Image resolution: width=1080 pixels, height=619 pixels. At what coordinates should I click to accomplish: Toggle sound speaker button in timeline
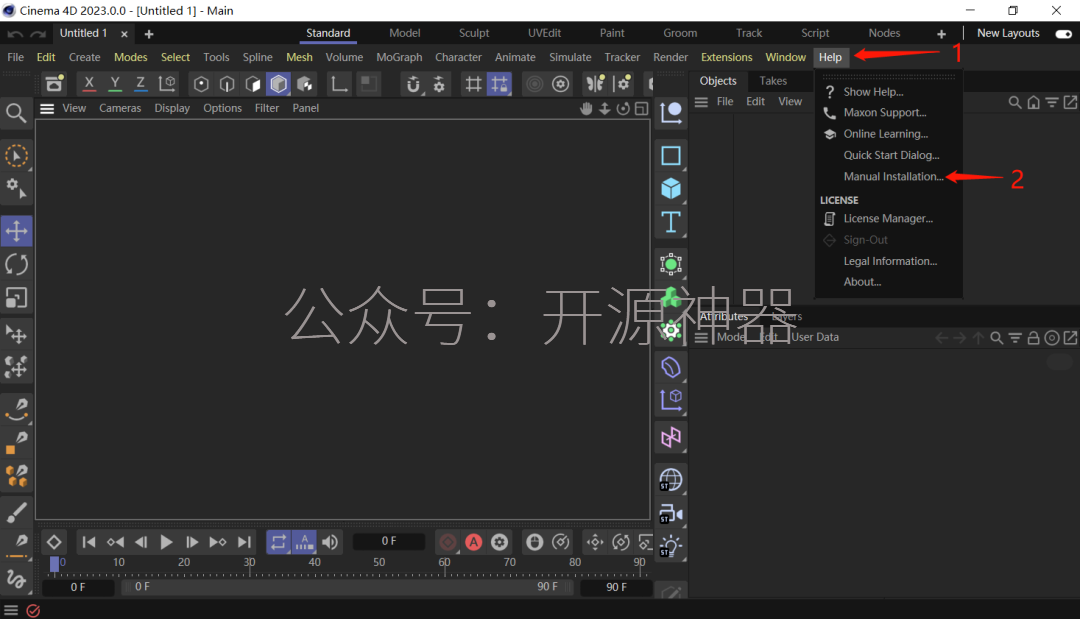tap(331, 542)
